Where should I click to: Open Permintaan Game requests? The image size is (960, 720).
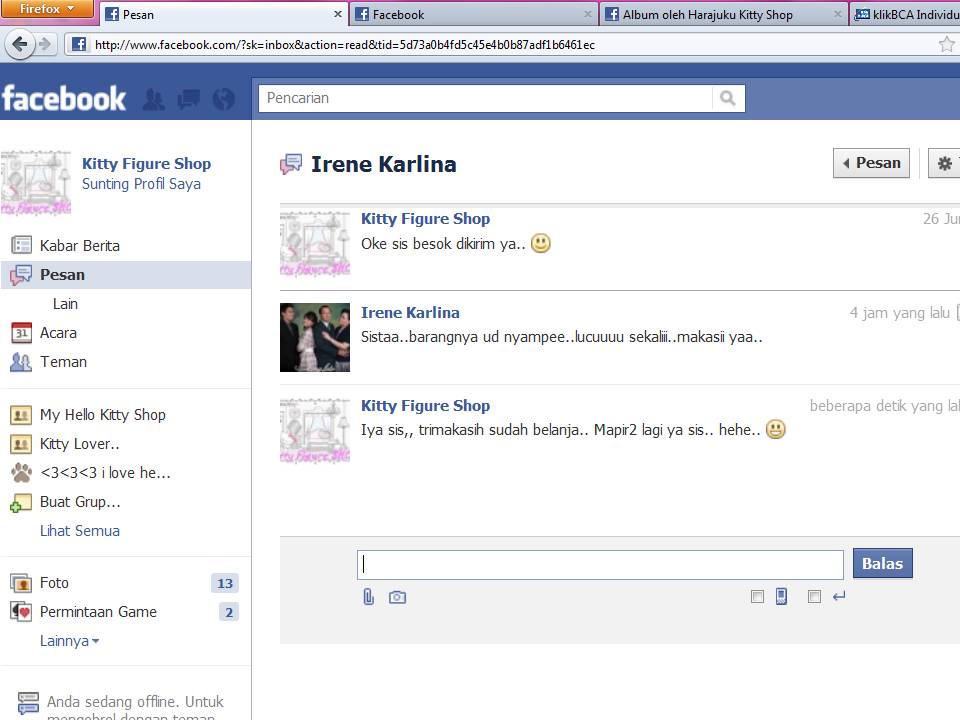pyautogui.click(x=98, y=612)
